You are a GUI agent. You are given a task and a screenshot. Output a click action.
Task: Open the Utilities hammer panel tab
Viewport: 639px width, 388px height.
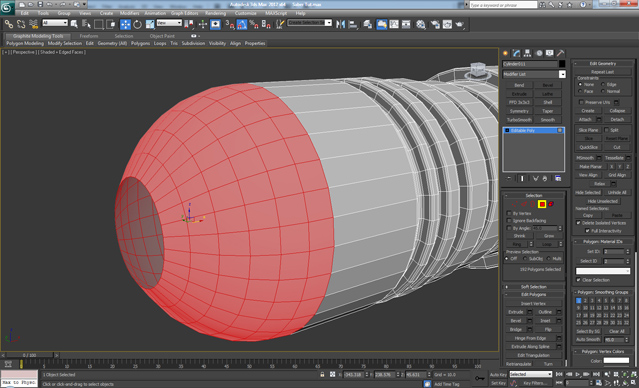561,53
